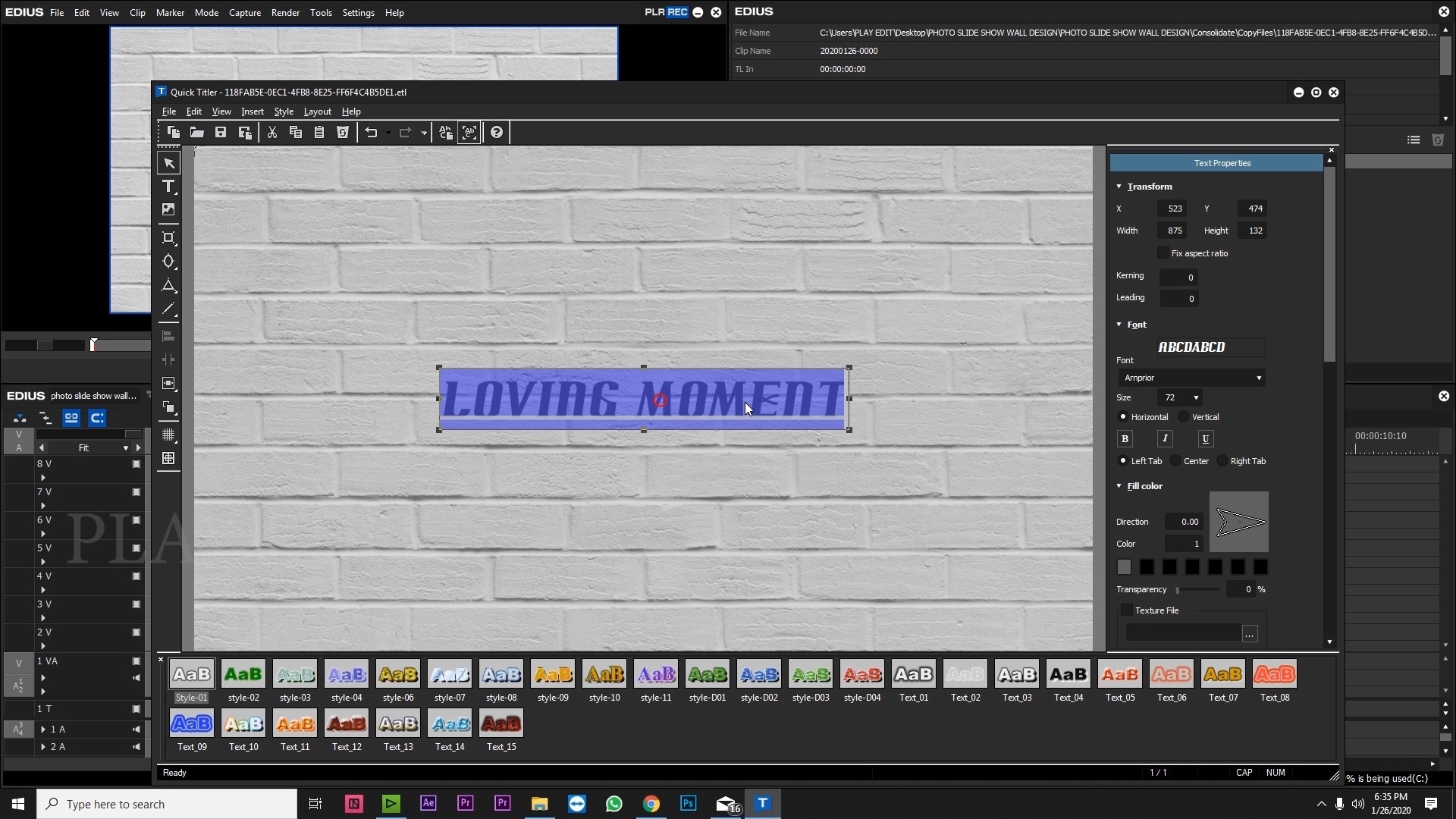Open the EDIUS Render menu
Image resolution: width=1456 pixels, height=819 pixels.
(285, 13)
